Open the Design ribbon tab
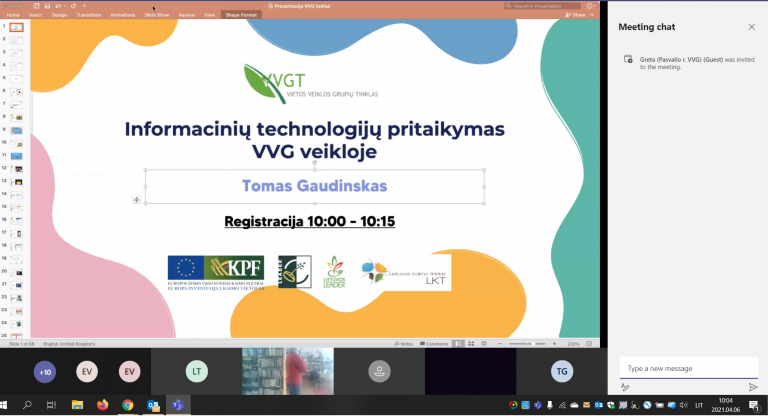Image resolution: width=768 pixels, height=416 pixels. tap(59, 15)
